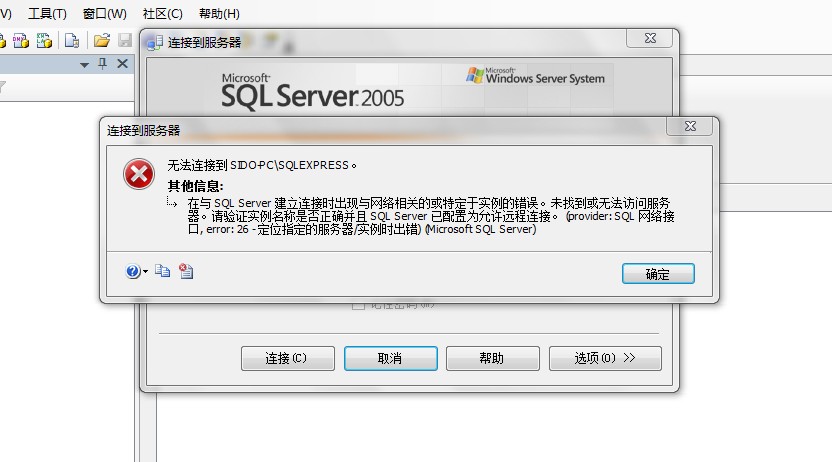Click the 其他信息 detail arrow icon
Screen dimensions: 832x462
[x=171, y=202]
